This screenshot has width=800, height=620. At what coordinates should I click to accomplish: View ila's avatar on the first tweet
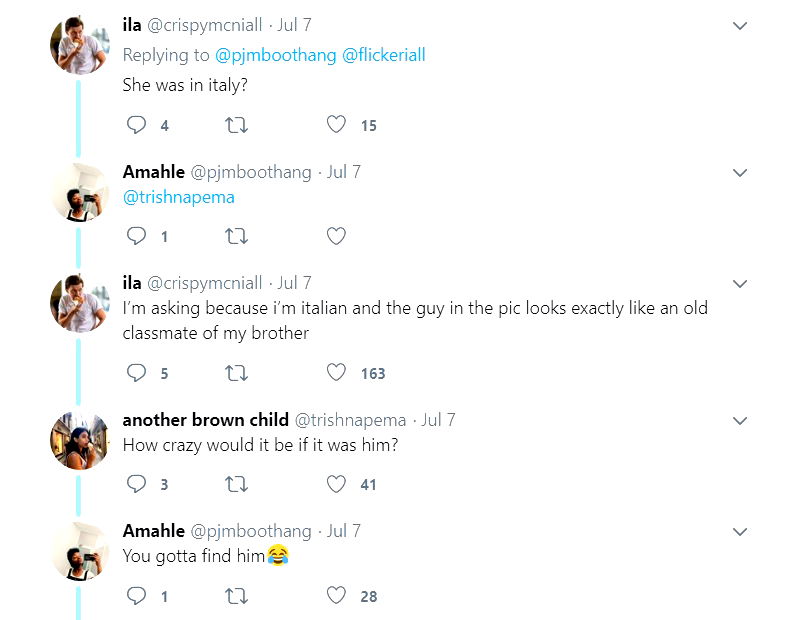point(79,45)
